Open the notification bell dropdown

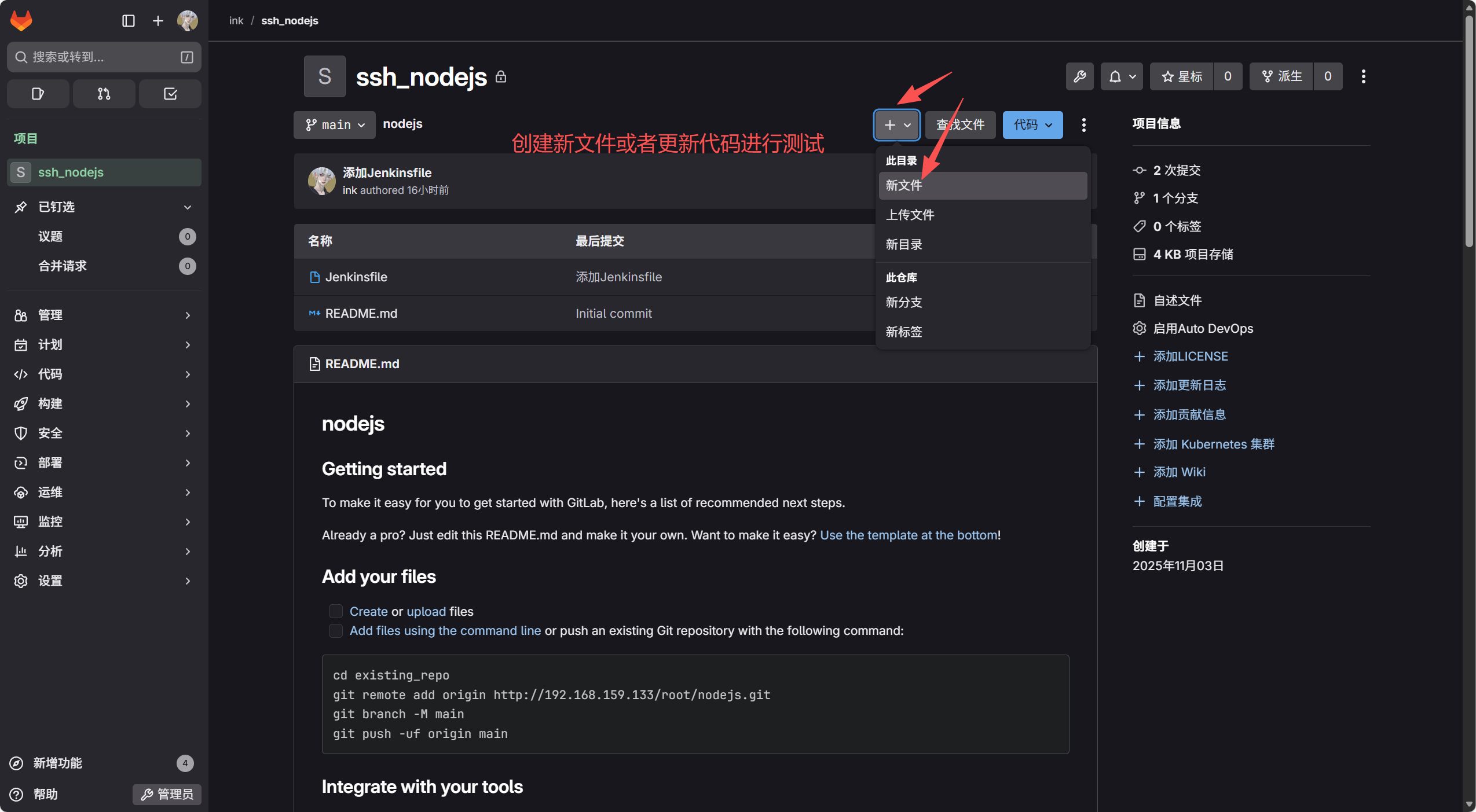click(x=1122, y=76)
